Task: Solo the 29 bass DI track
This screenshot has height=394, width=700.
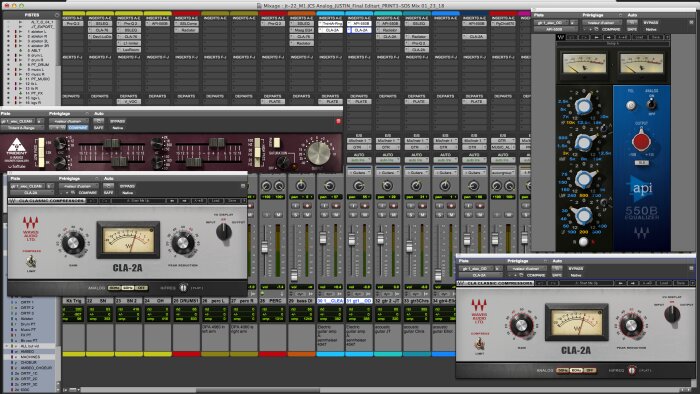Action: coord(296,215)
